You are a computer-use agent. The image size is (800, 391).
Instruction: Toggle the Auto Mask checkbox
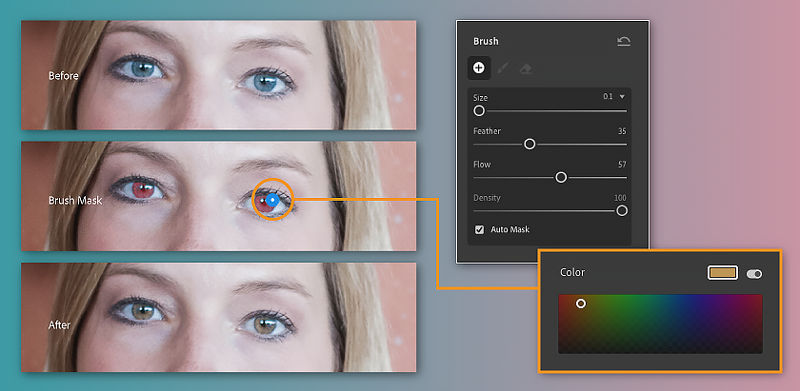[479, 230]
